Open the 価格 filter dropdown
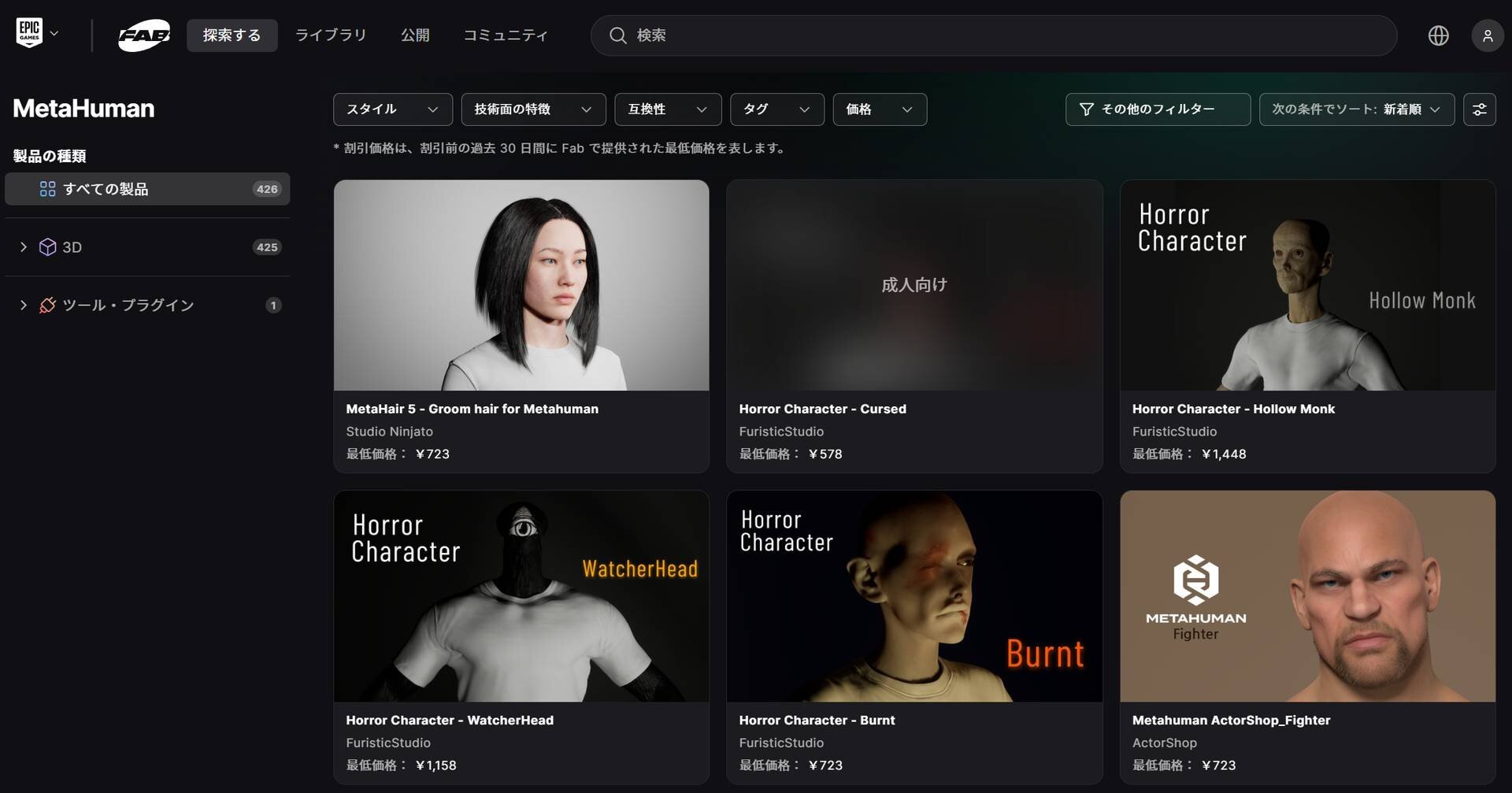 coord(880,109)
